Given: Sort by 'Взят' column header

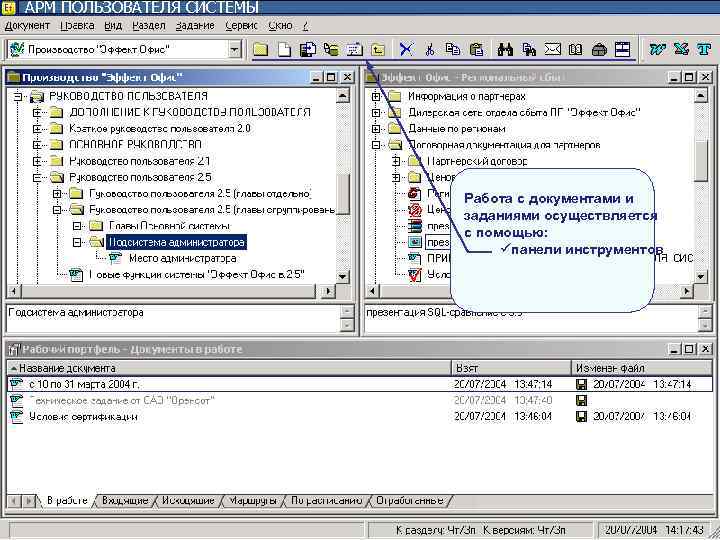Looking at the screenshot, I should point(511,368).
